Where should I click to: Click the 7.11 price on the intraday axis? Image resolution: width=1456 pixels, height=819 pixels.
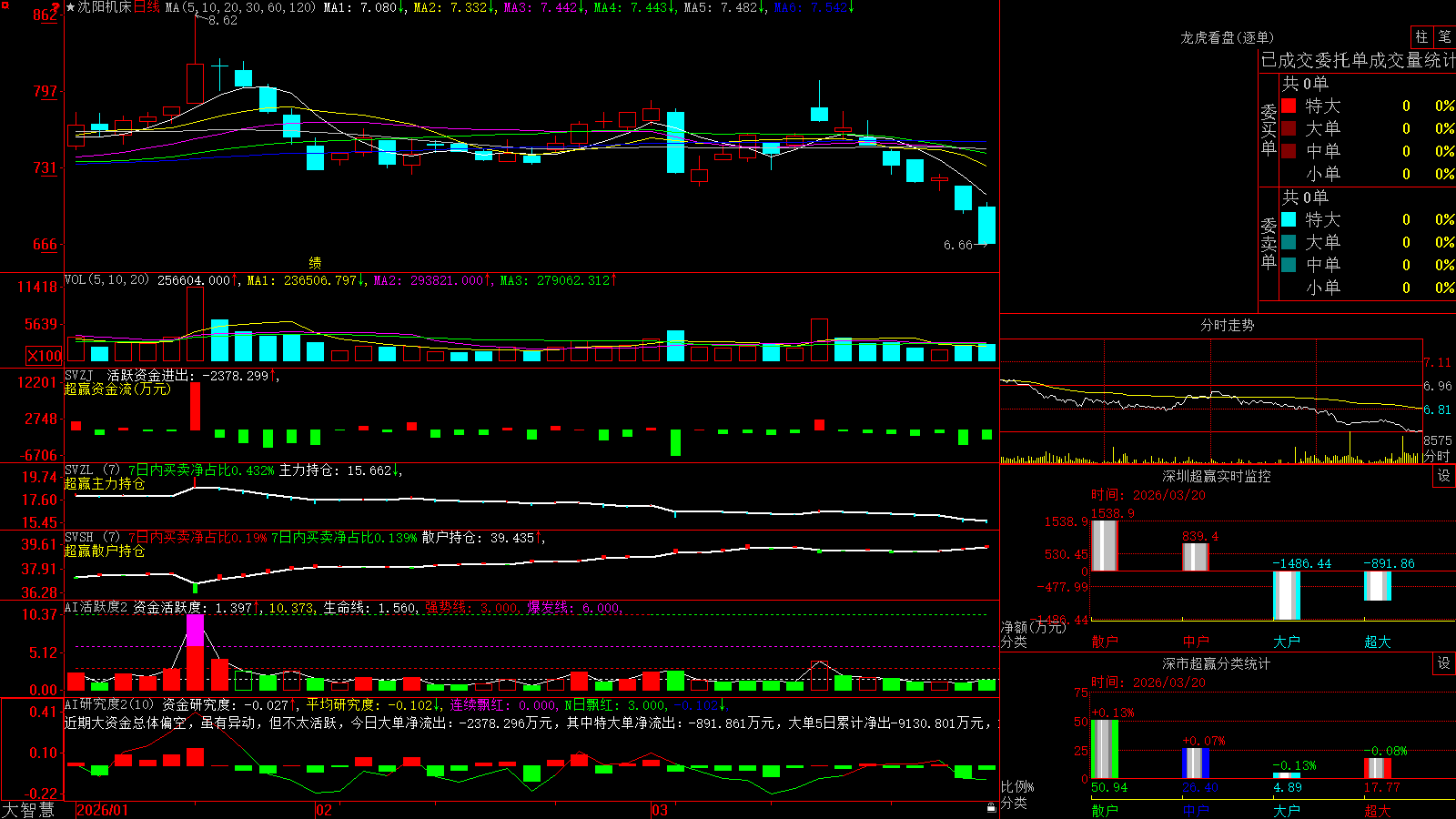coord(1438,362)
